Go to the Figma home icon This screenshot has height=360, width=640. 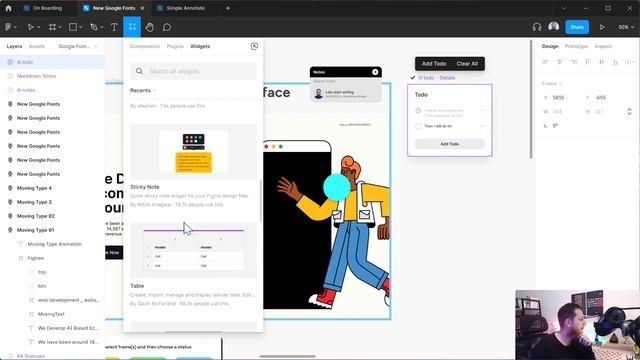tap(8, 8)
